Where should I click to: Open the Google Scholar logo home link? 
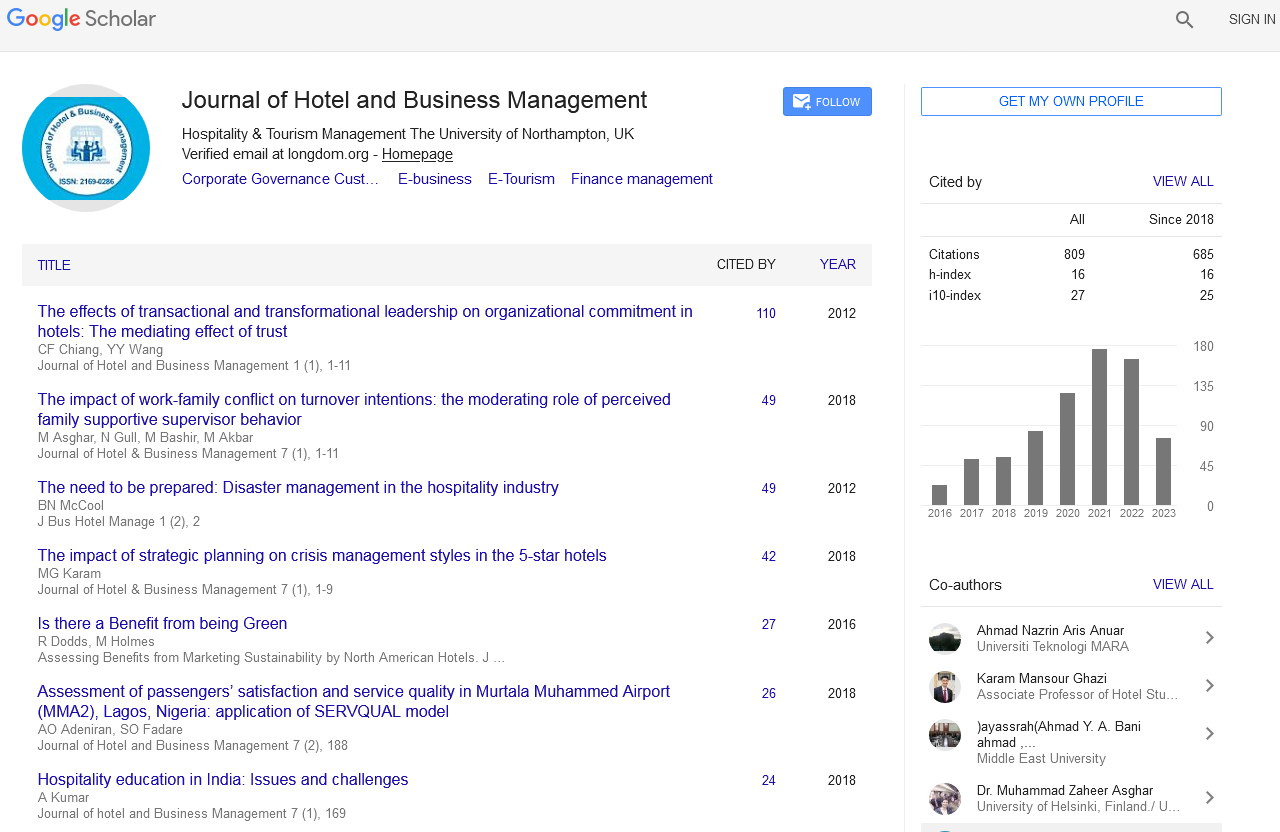pyautogui.click(x=81, y=19)
